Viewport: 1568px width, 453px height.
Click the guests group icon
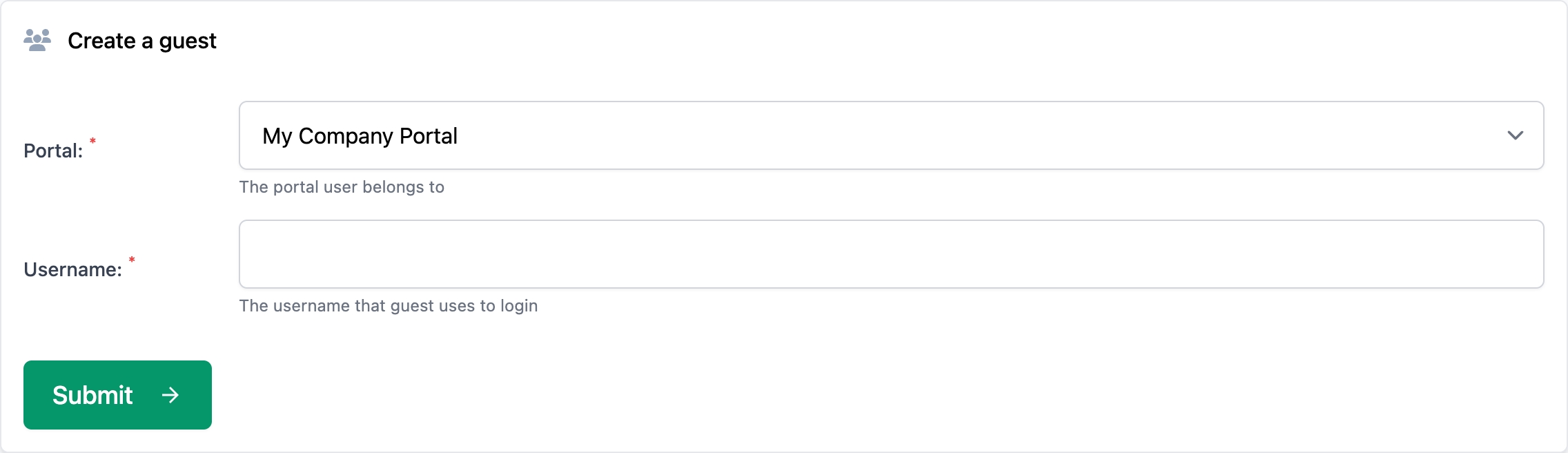[37, 40]
